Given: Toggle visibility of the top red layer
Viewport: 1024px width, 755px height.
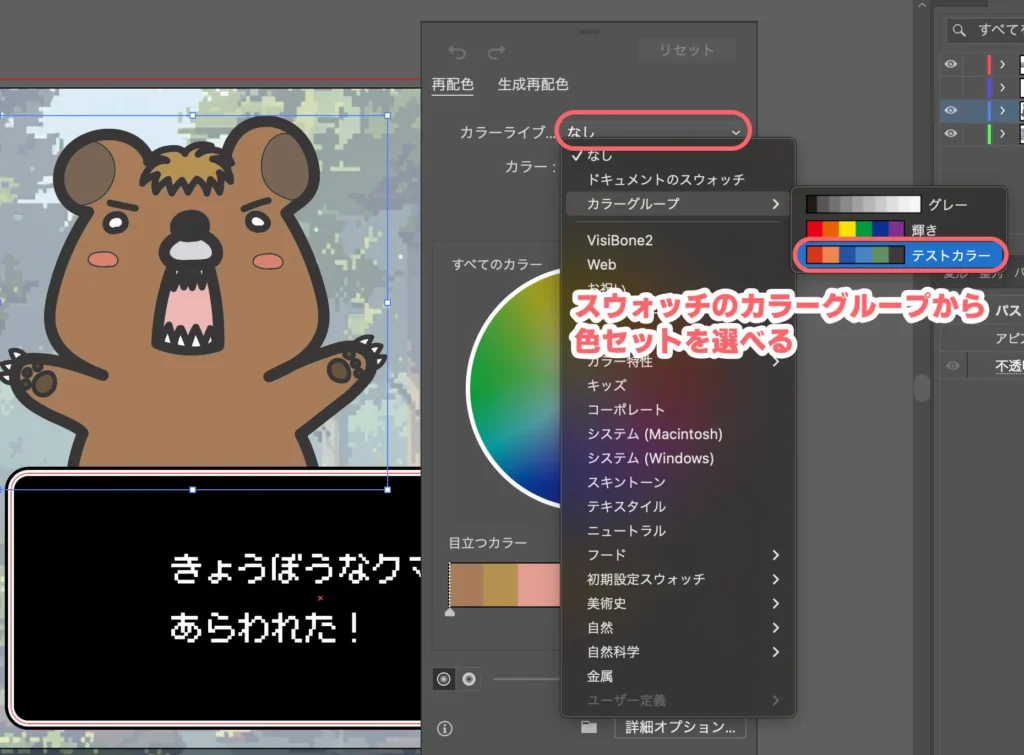Looking at the screenshot, I should click(951, 64).
